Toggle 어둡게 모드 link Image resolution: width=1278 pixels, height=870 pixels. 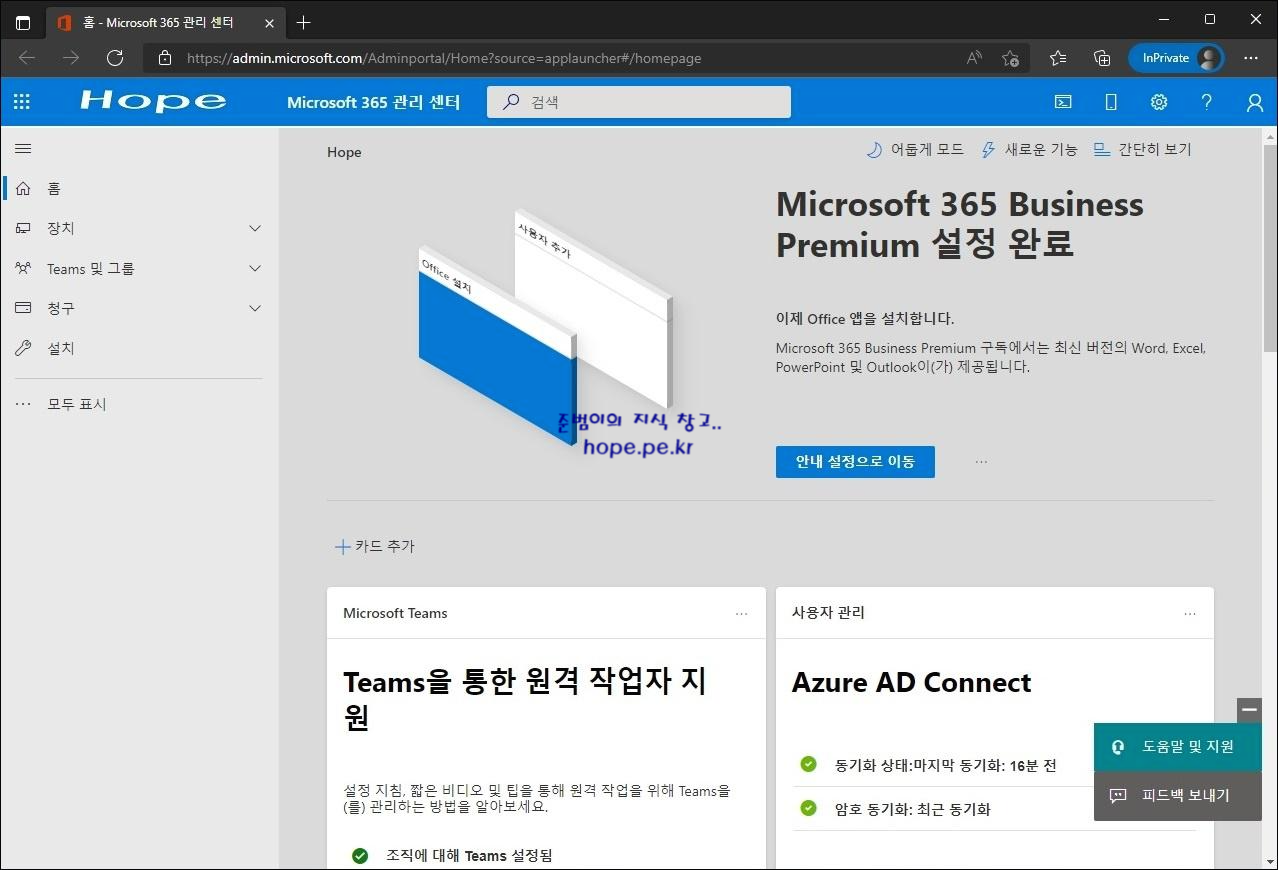coord(914,149)
